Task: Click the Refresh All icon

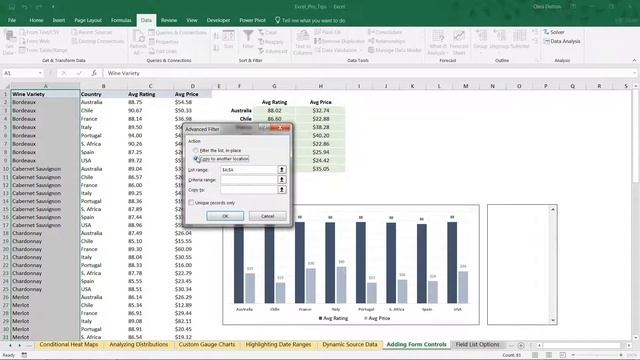Action: (138, 37)
